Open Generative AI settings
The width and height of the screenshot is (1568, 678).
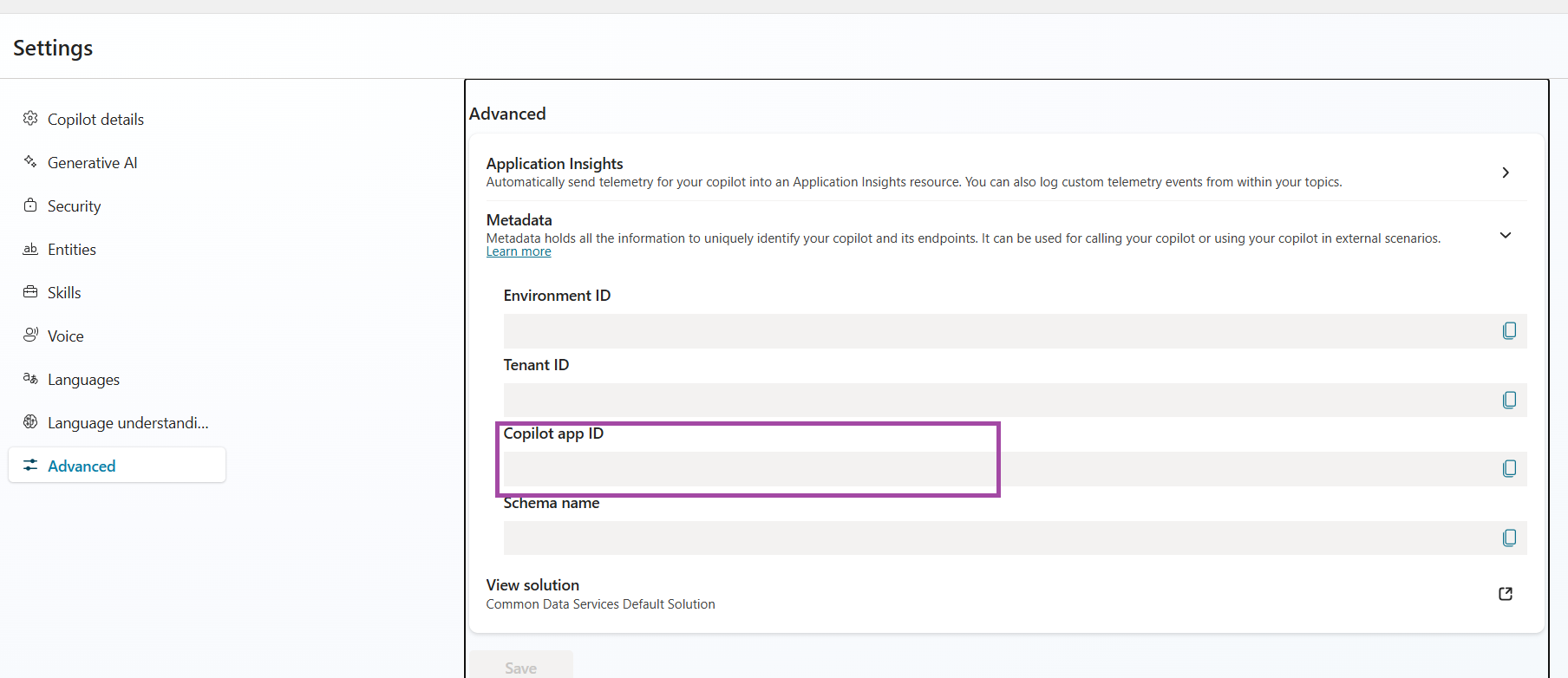pos(92,163)
